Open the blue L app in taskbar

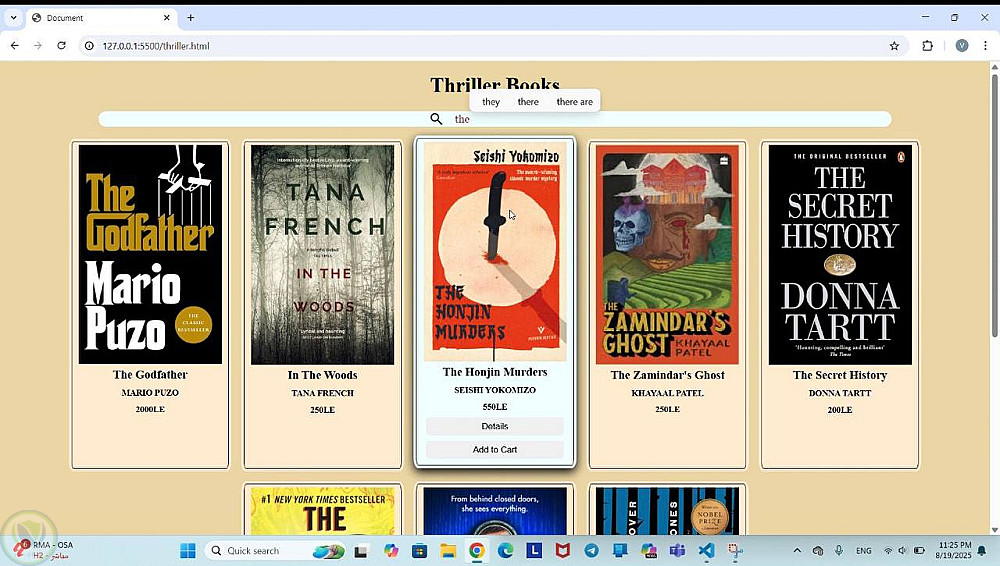[x=534, y=551]
